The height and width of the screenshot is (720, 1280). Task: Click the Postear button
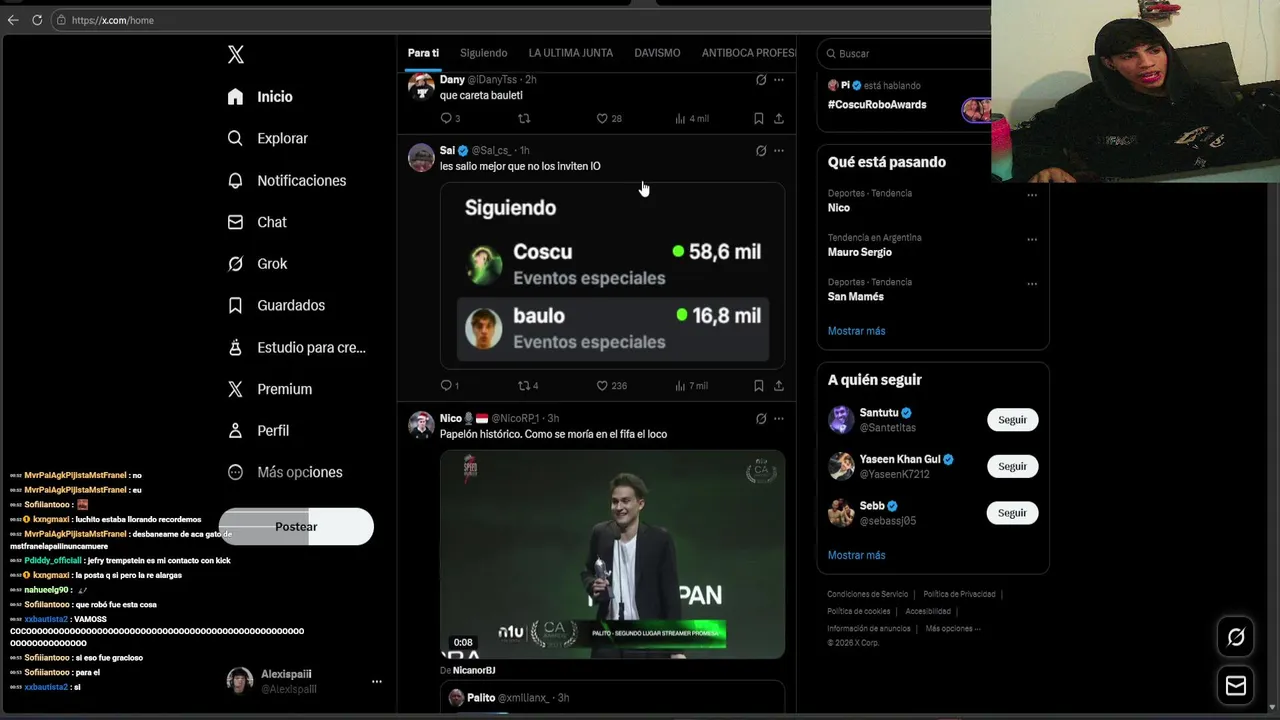[296, 527]
